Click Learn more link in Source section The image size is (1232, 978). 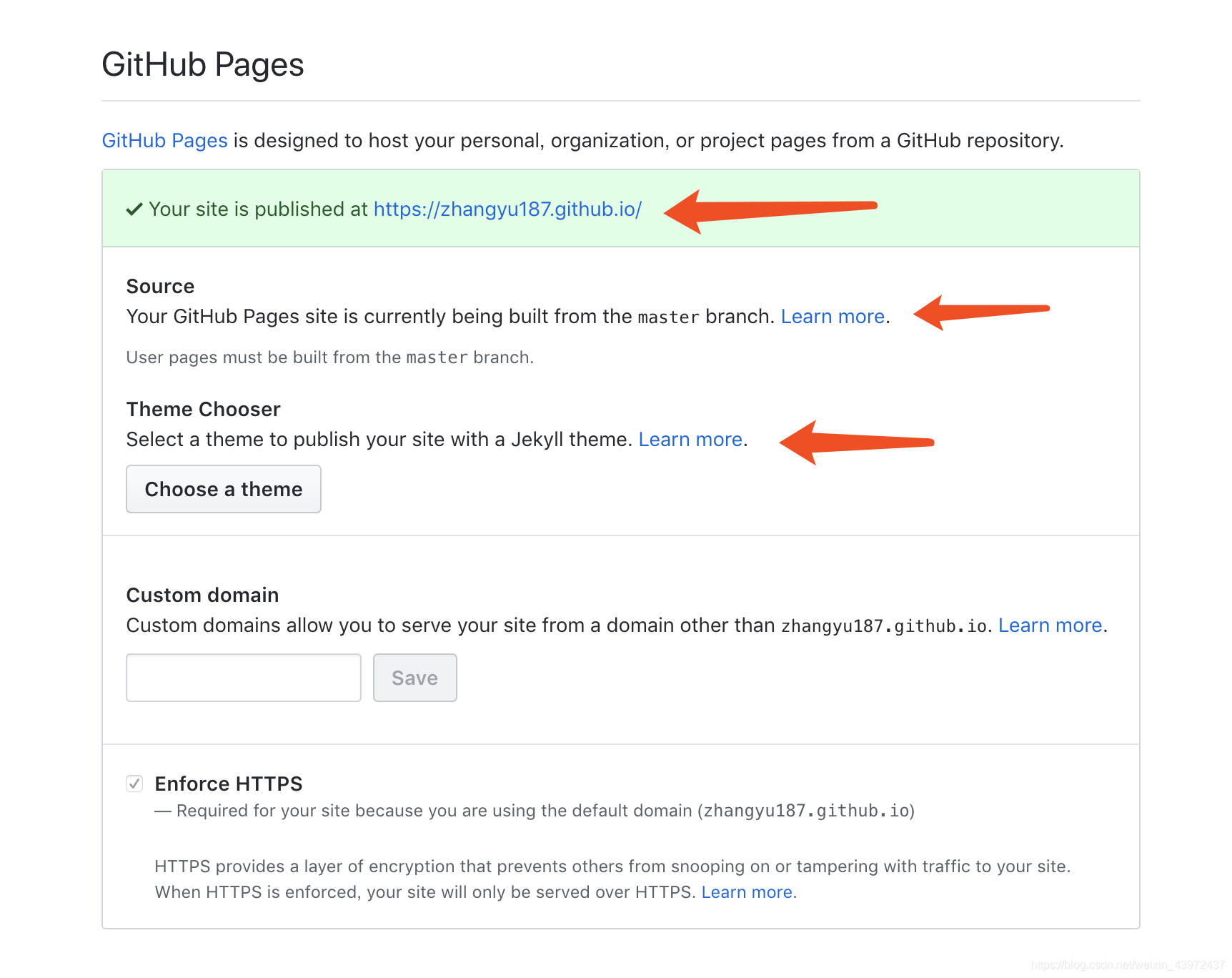pos(833,317)
